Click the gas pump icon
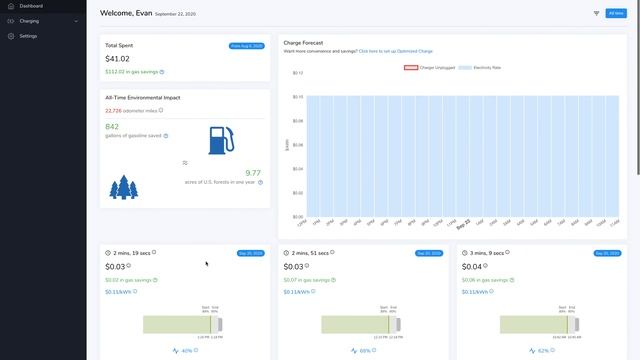Screen dimensions: 640x360 coord(221,140)
